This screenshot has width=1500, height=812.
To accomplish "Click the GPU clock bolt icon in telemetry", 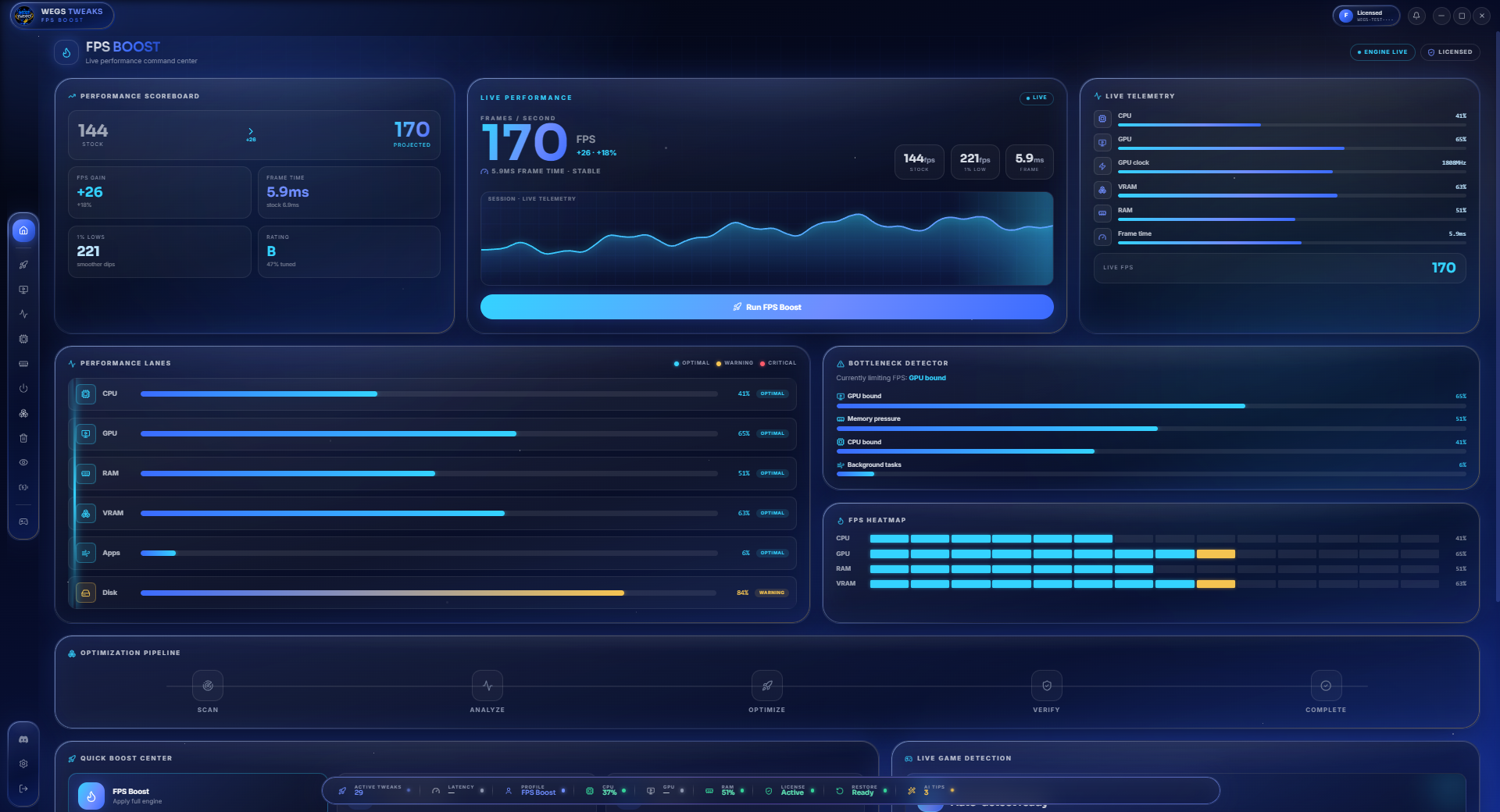I will tap(1102, 166).
